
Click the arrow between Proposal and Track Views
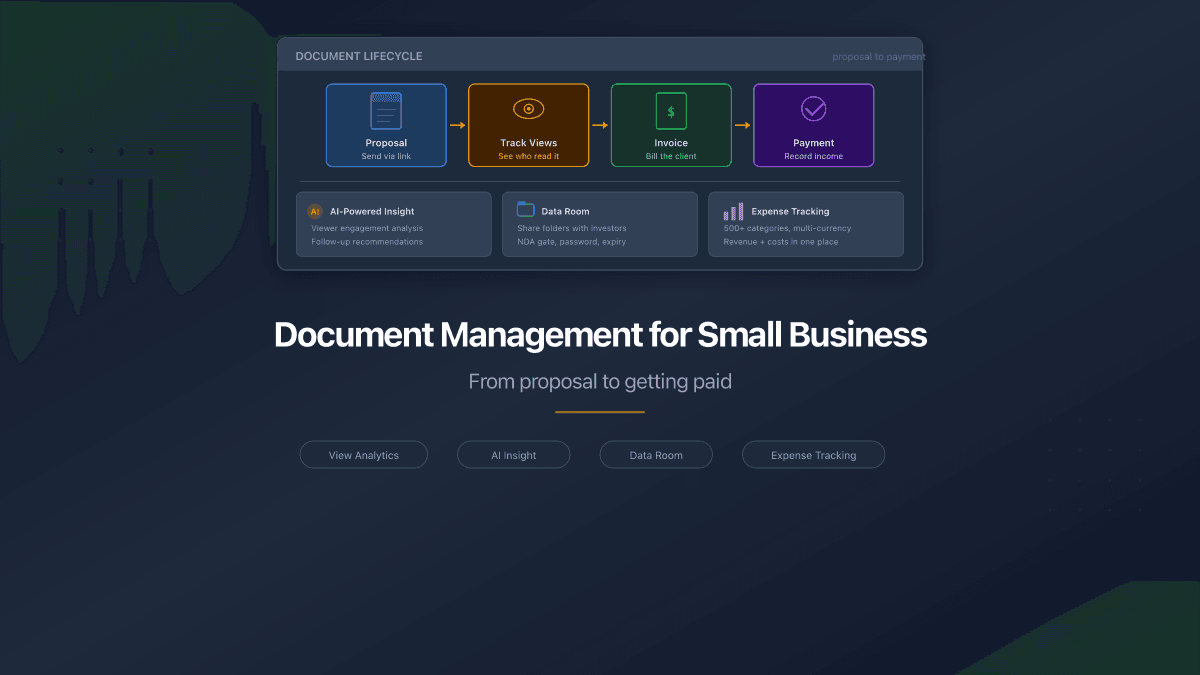pos(457,125)
